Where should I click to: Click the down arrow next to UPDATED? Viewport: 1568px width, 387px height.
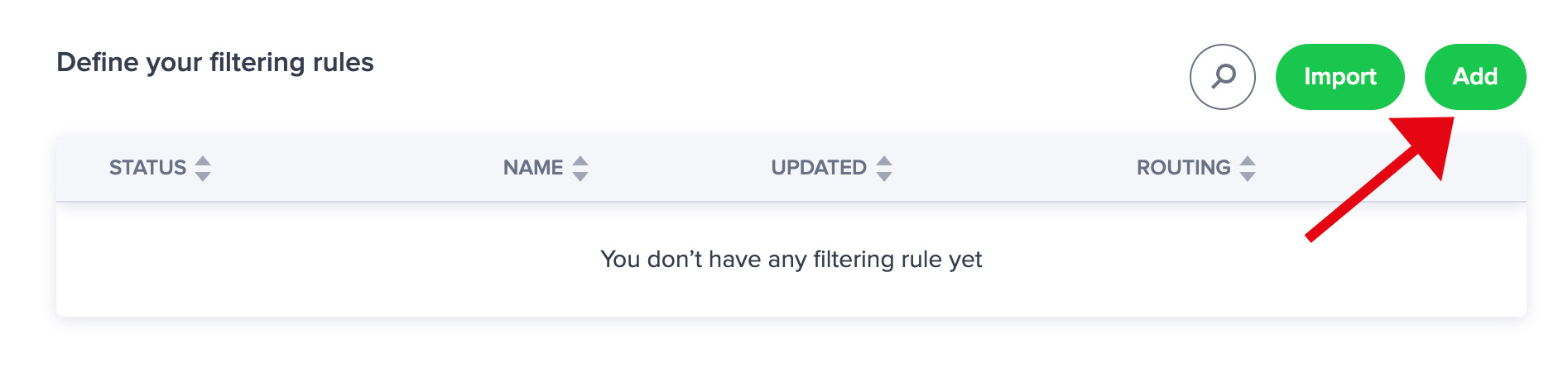point(884,176)
